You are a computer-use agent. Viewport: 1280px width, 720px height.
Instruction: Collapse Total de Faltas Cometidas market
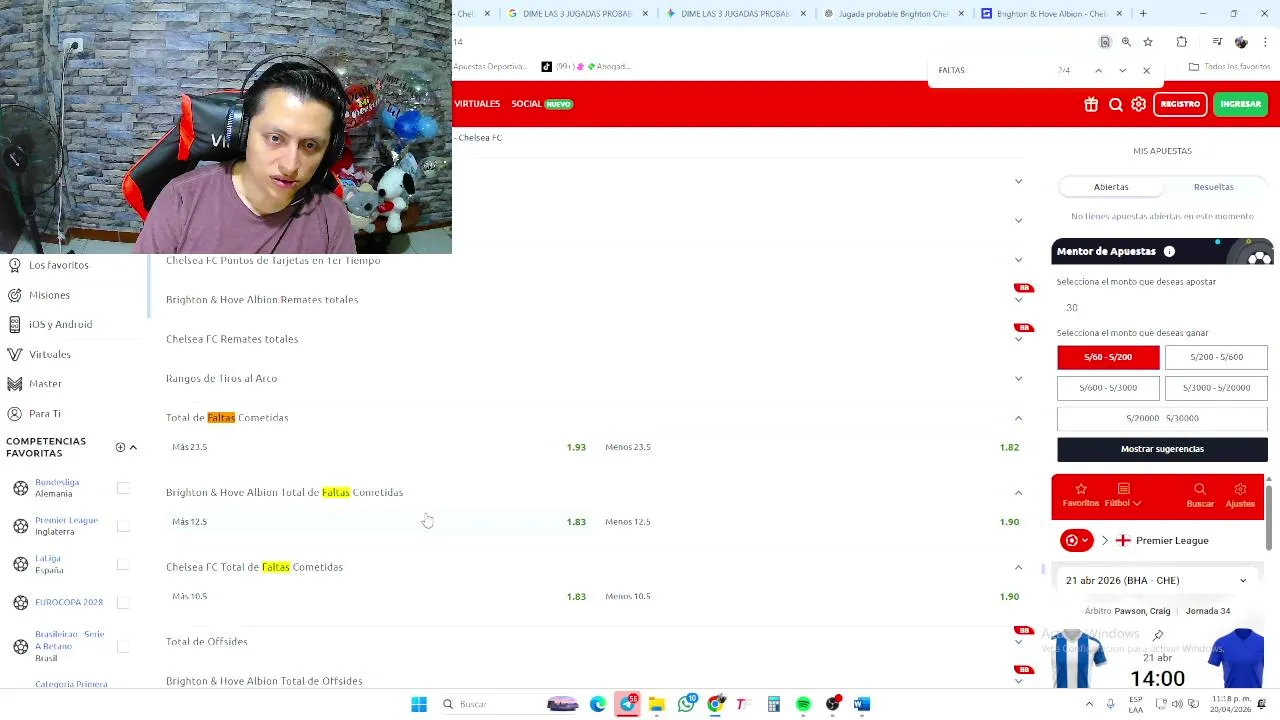click(1018, 418)
